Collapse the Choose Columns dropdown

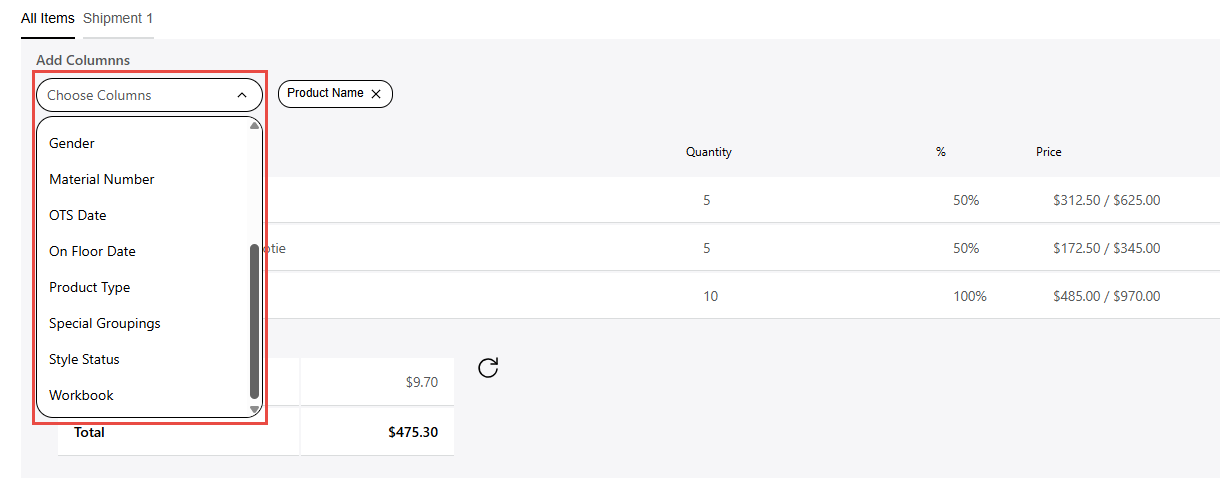pyautogui.click(x=242, y=96)
